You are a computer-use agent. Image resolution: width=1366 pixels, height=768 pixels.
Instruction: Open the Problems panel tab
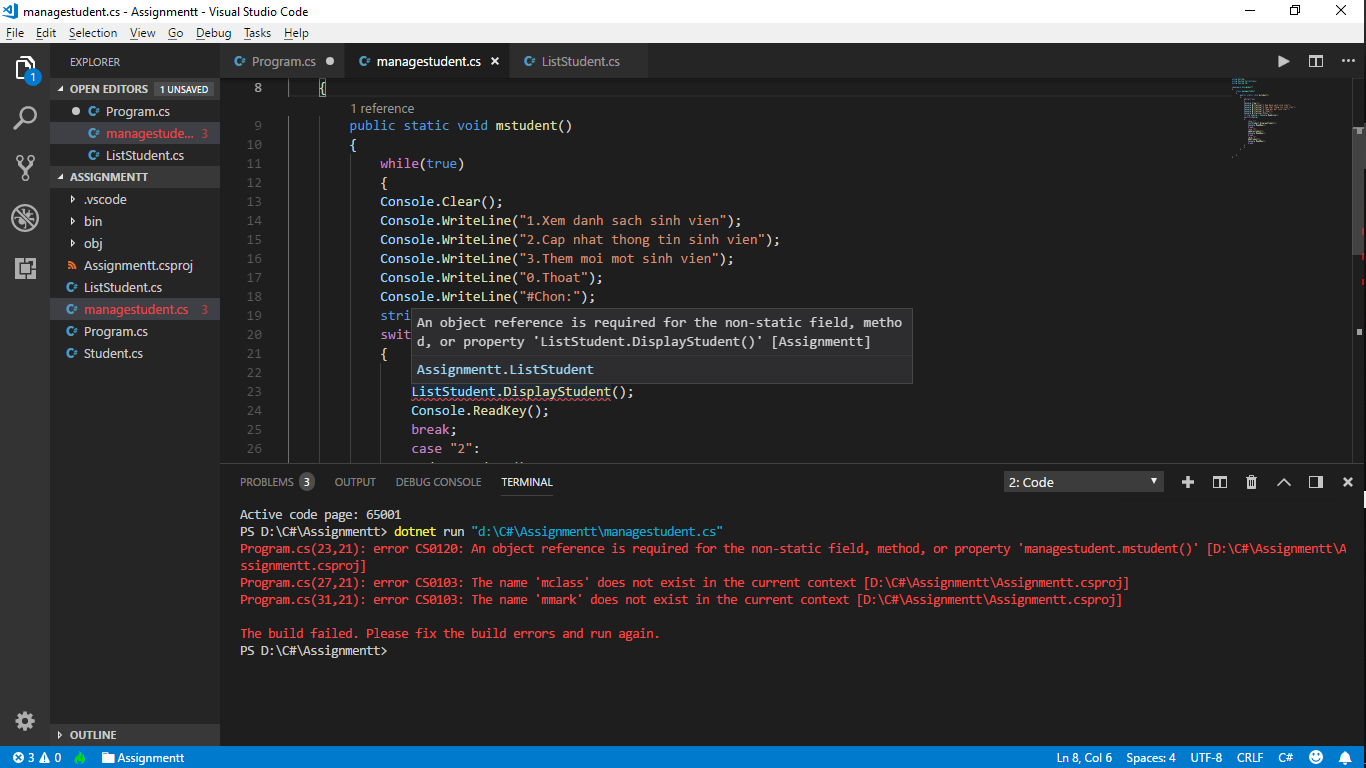(x=267, y=482)
